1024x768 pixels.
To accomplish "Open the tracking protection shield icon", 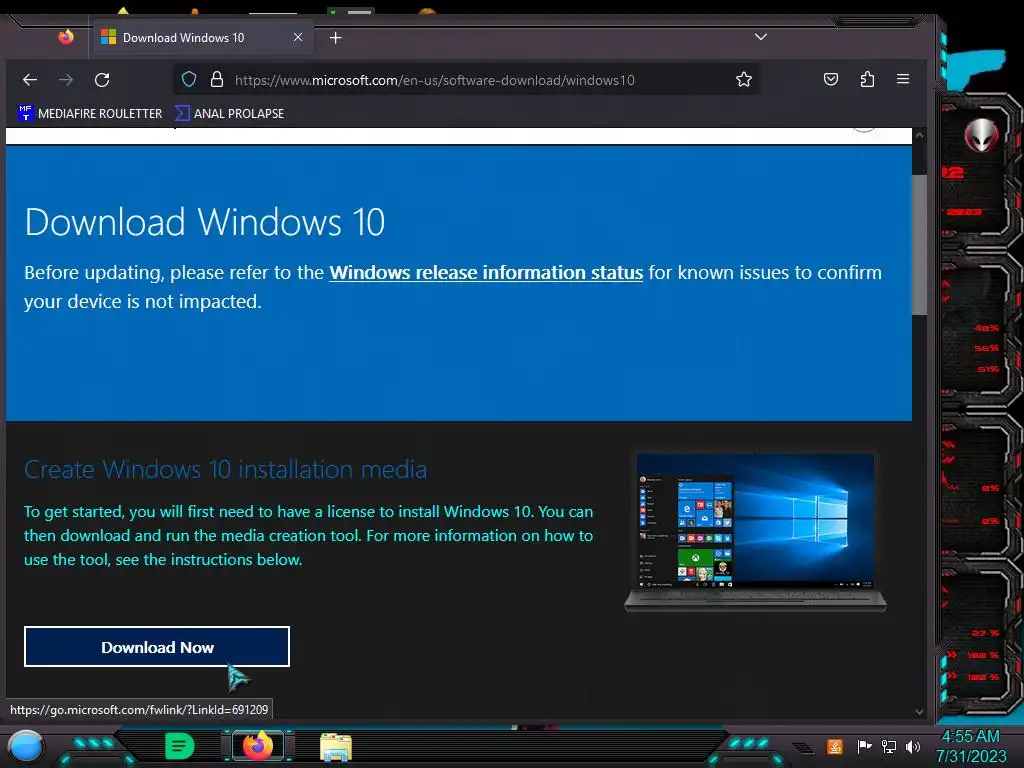I will pos(189,80).
